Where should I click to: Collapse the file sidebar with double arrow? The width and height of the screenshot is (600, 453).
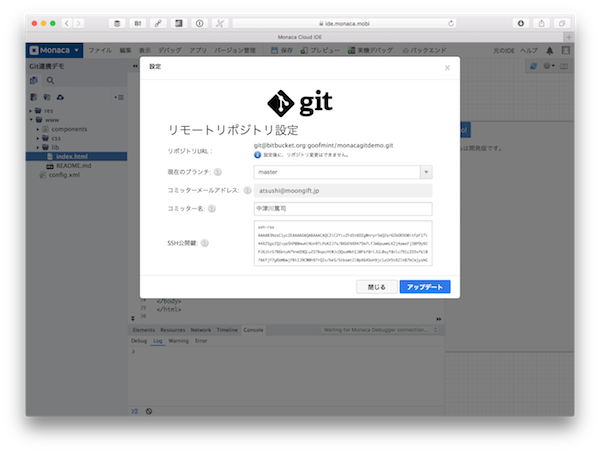point(135,66)
